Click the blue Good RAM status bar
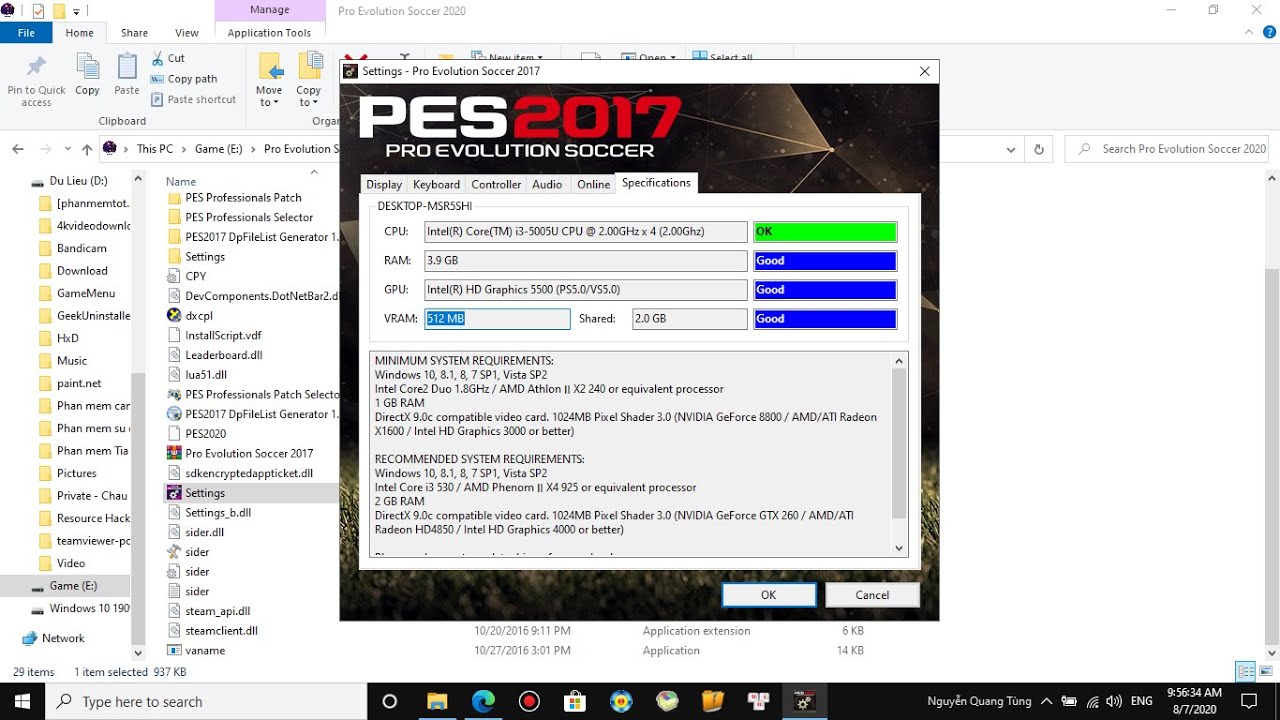The width and height of the screenshot is (1280, 720). point(825,261)
